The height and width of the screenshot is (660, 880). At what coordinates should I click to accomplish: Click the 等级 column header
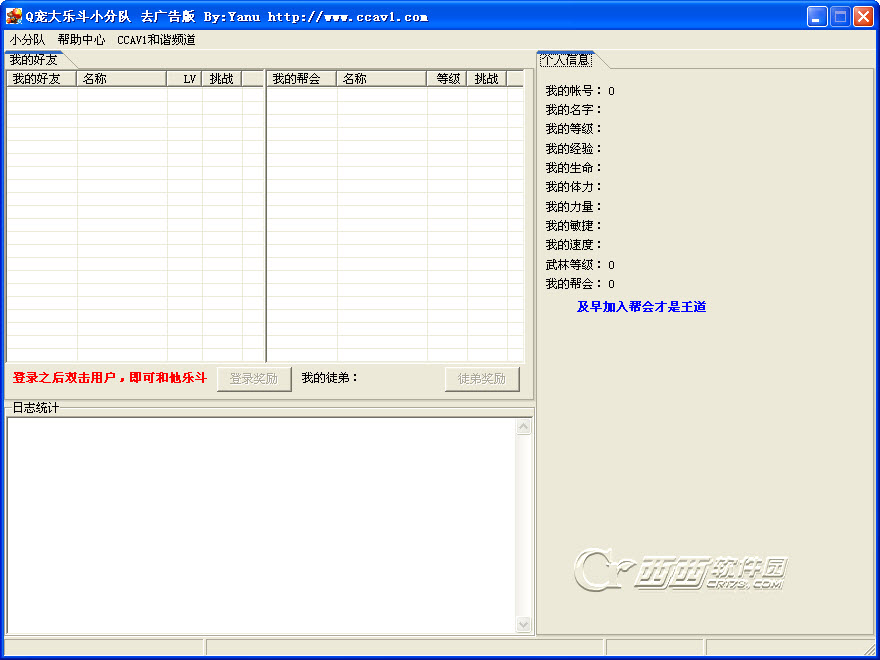pos(447,79)
